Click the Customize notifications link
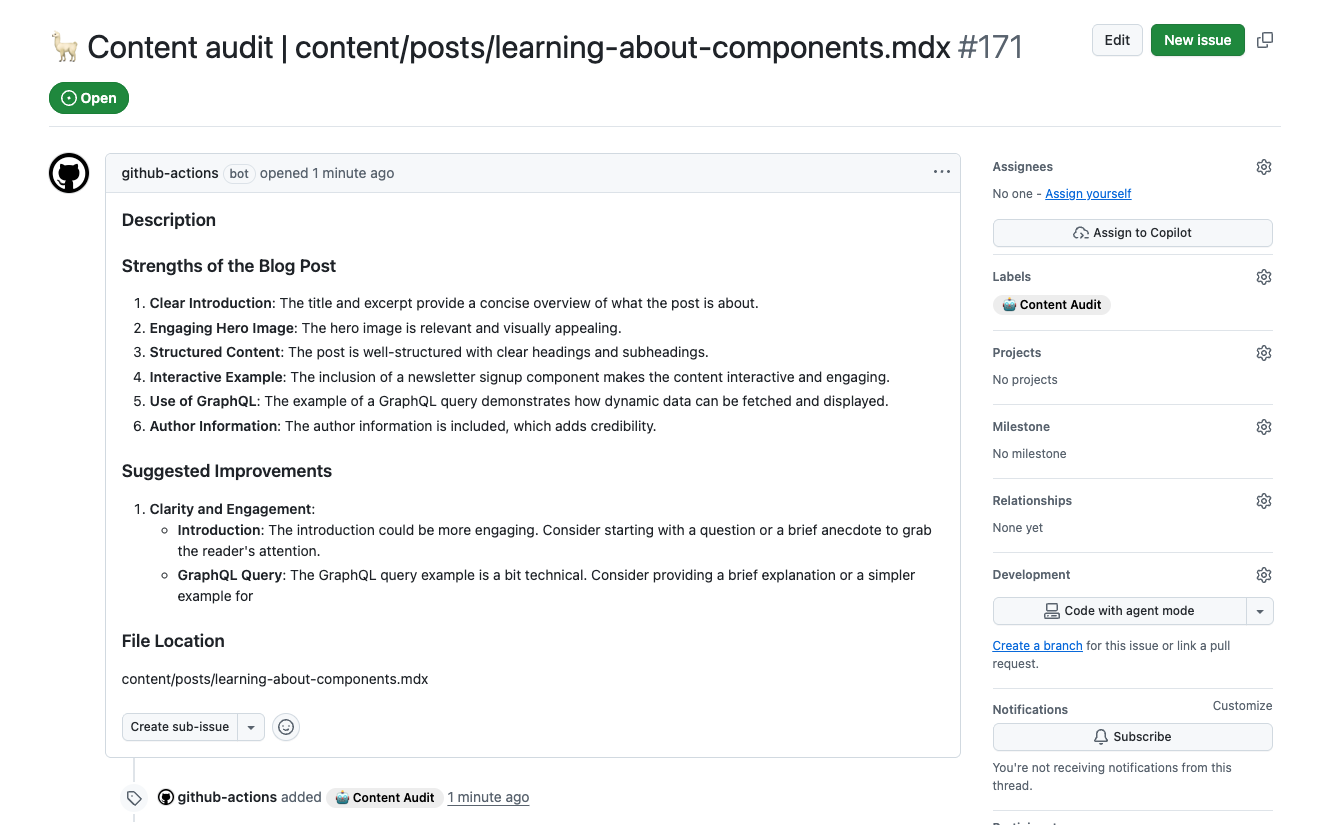The width and height of the screenshot is (1339, 825). 1242,705
